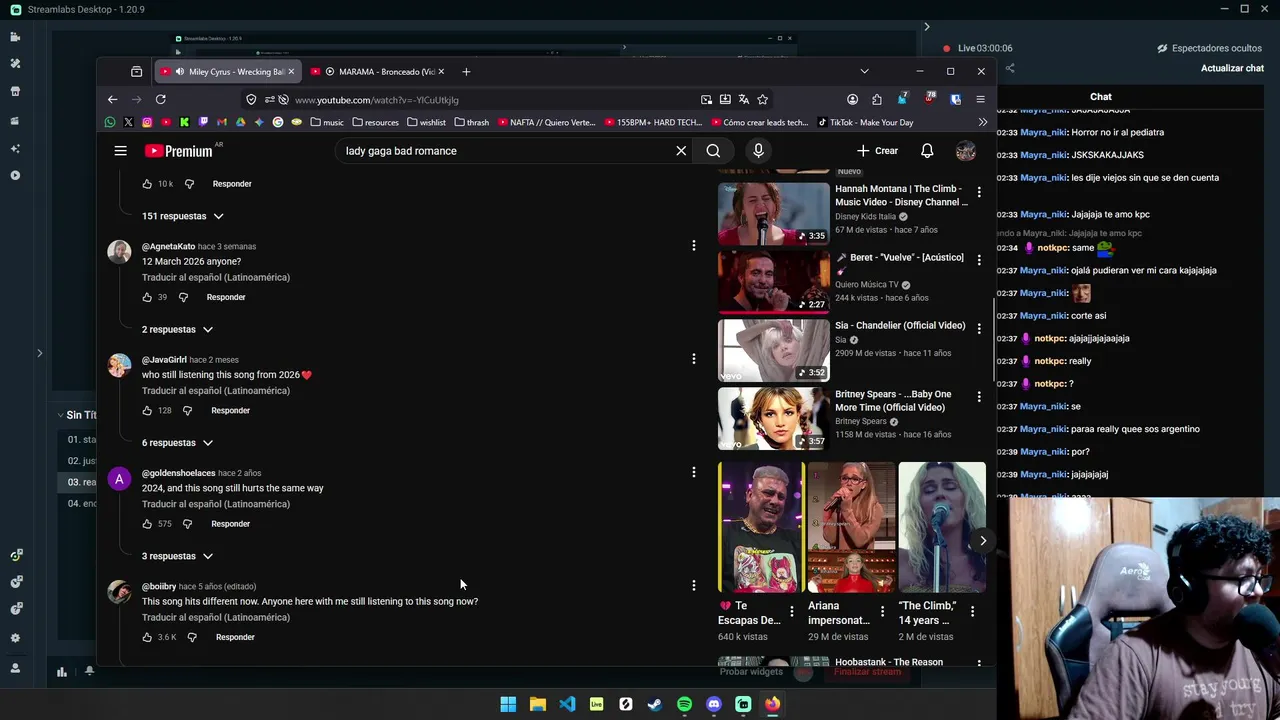The image size is (1280, 720).
Task: Open YouTube notifications bell
Action: click(x=927, y=151)
